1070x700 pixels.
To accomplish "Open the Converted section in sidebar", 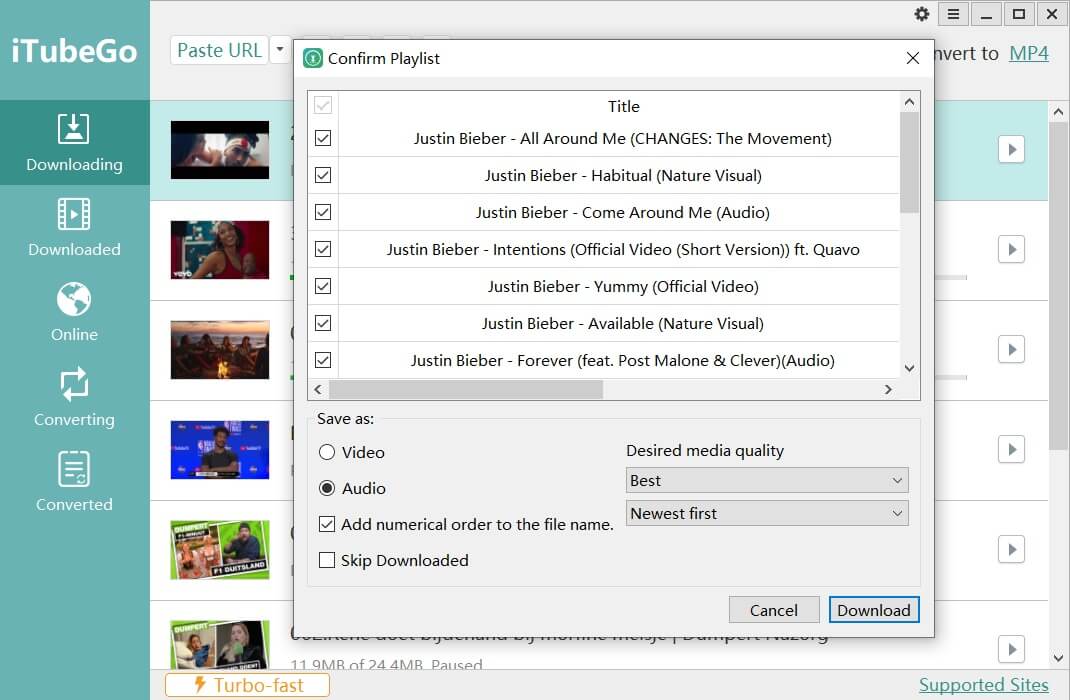I will click(74, 482).
